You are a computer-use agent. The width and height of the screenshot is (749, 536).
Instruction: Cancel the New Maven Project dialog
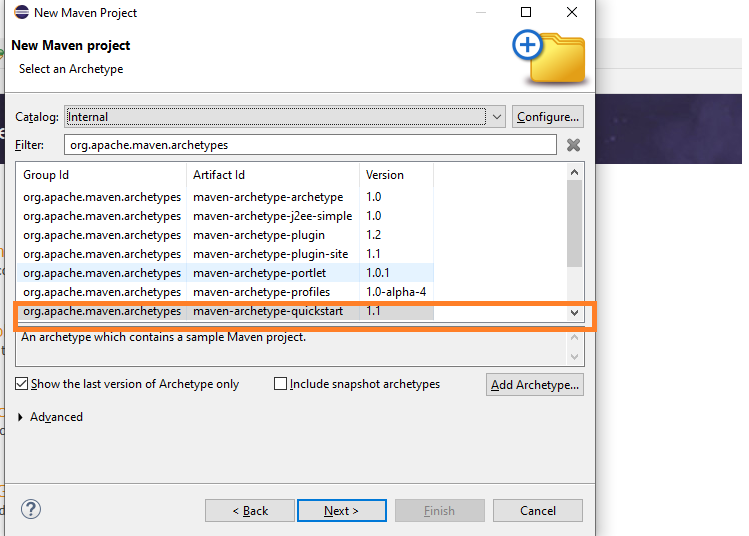[x=537, y=511]
